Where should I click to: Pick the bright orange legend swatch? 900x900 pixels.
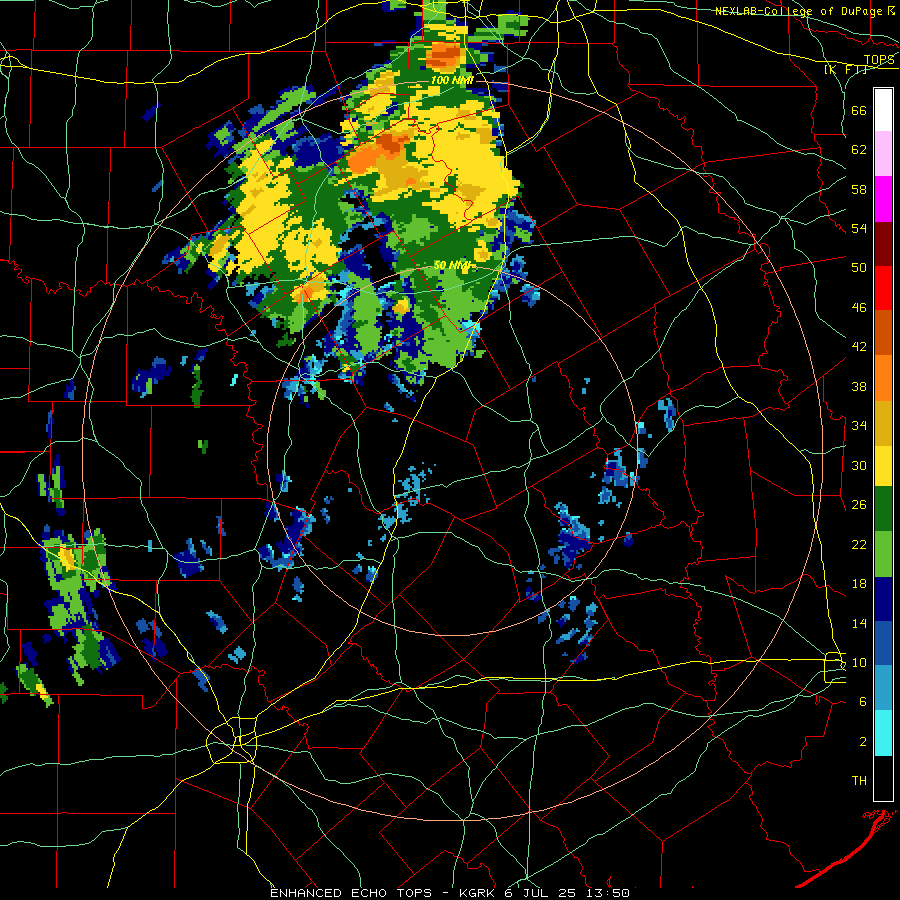click(883, 377)
